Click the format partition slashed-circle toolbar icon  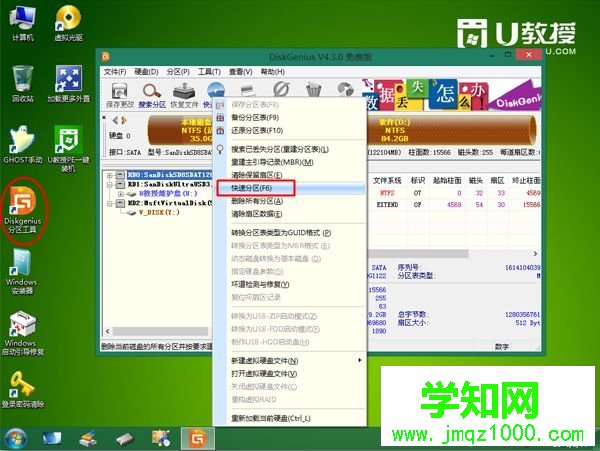281,90
